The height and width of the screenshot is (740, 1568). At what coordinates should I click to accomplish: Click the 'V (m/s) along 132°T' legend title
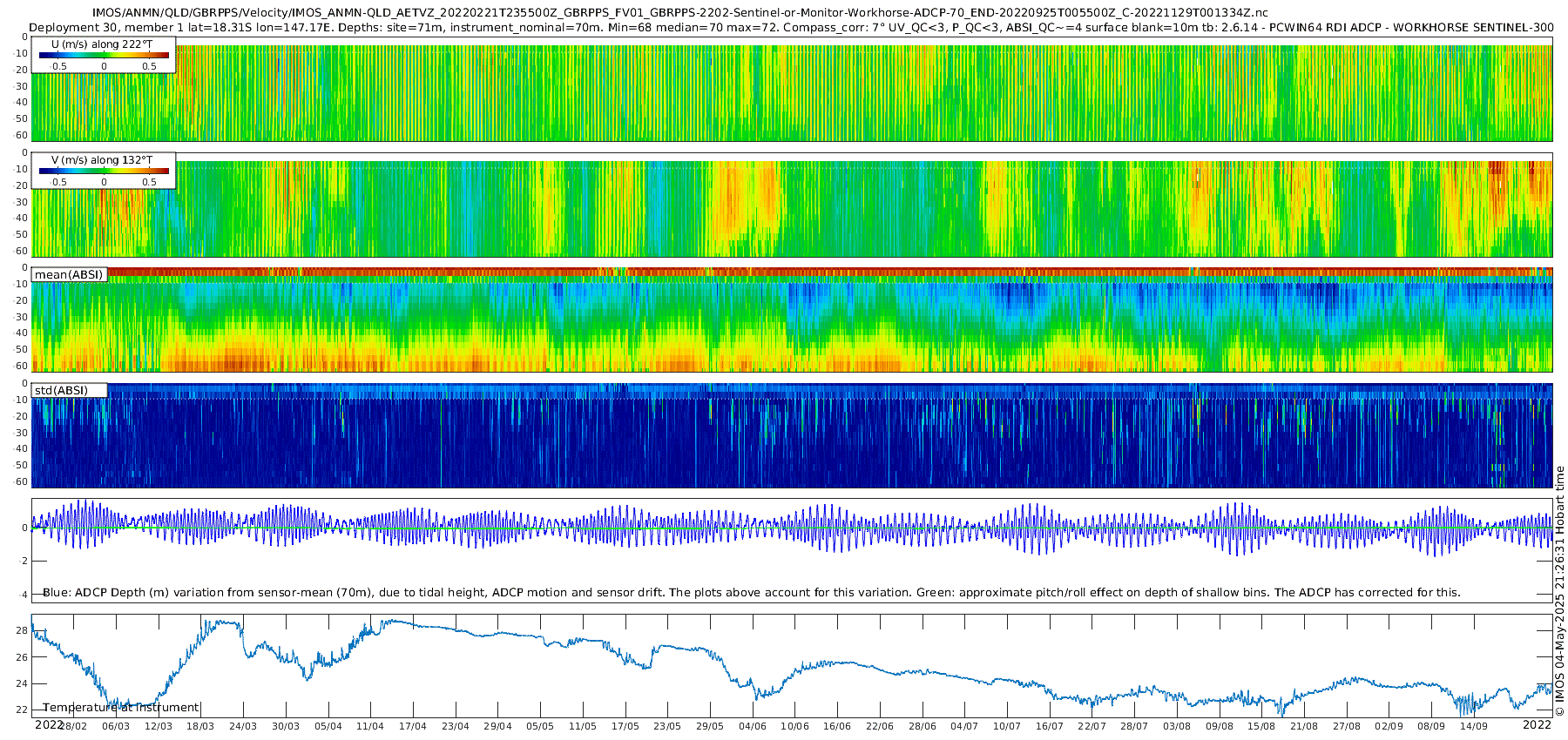102,160
